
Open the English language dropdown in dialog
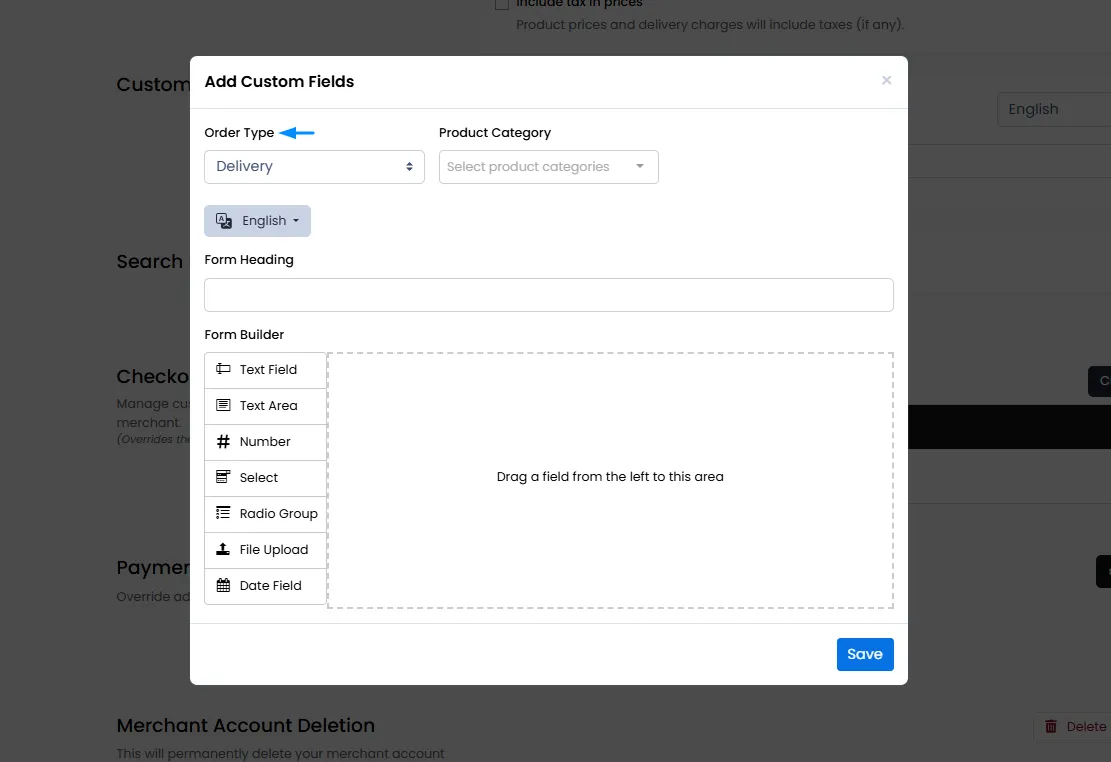[257, 220]
